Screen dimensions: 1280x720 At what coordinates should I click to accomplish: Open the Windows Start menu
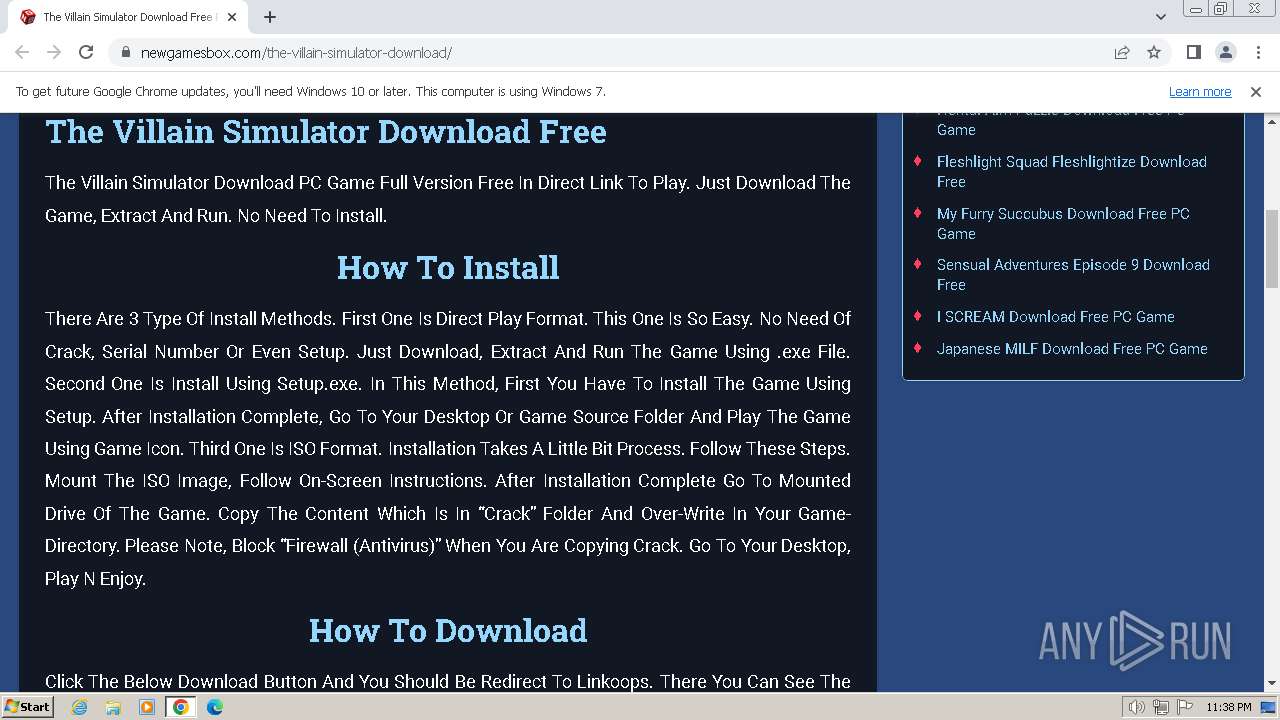pos(27,706)
